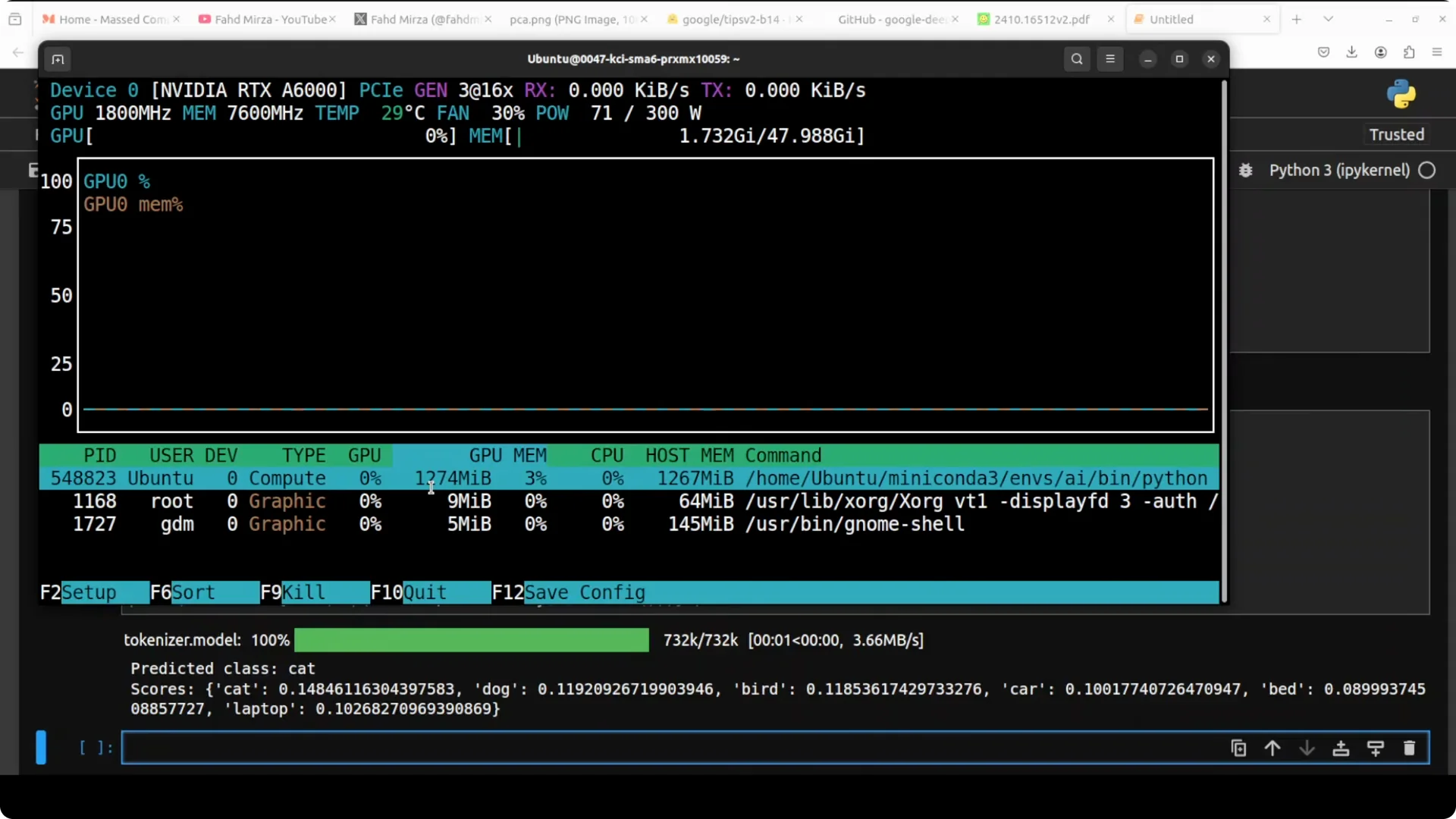The height and width of the screenshot is (819, 1456).
Task: Open browser extensions puzzle icon
Action: pyautogui.click(x=1409, y=52)
